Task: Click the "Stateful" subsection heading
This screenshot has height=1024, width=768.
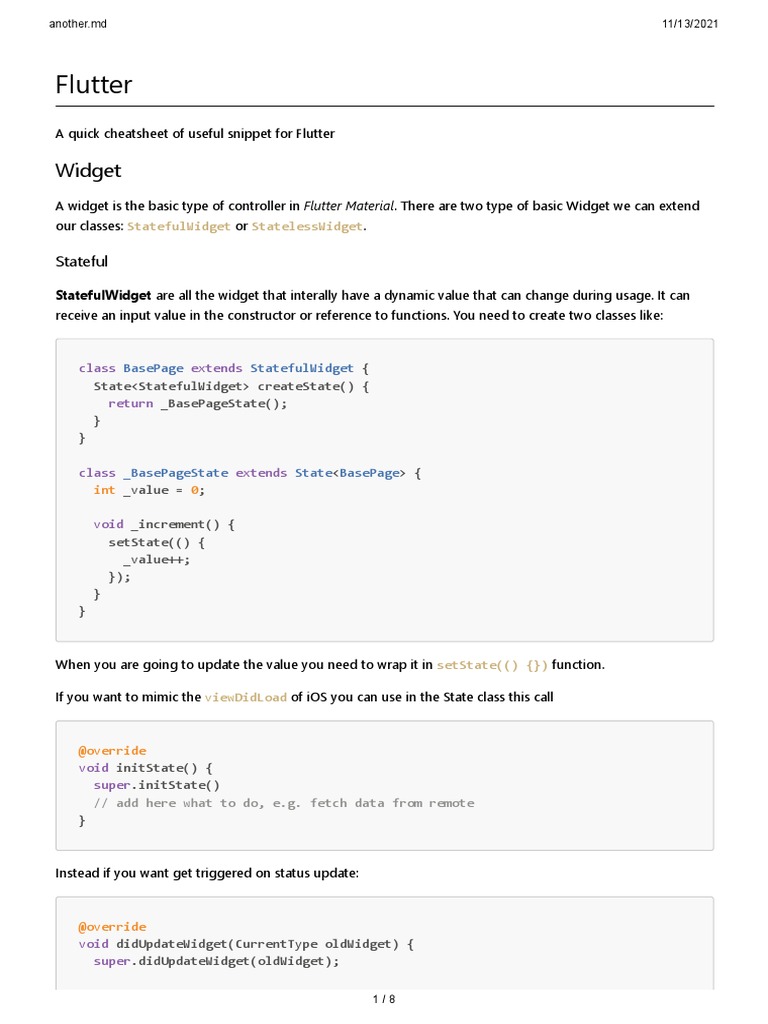Action: tap(81, 261)
